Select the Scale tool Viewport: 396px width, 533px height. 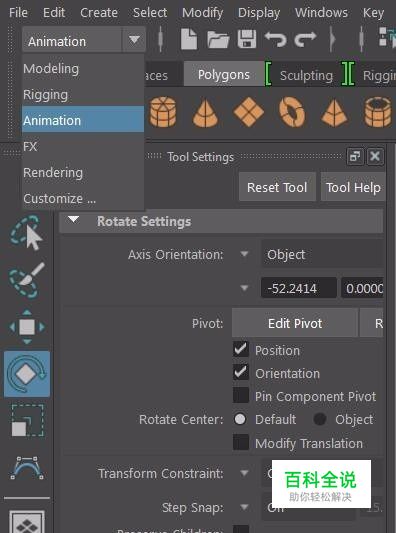[x=27, y=420]
